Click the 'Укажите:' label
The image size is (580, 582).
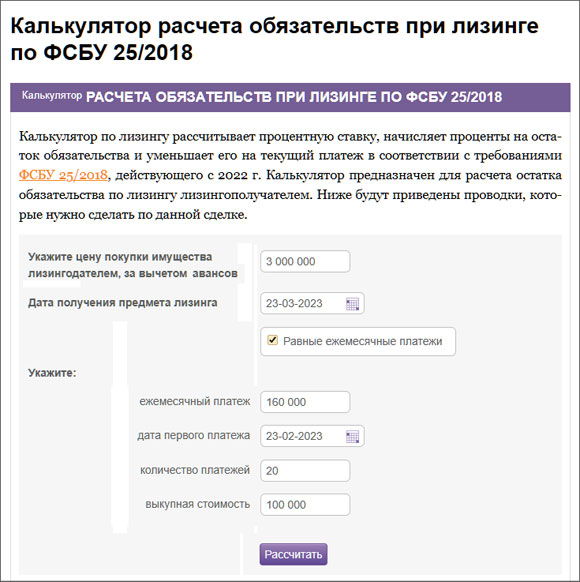click(52, 373)
